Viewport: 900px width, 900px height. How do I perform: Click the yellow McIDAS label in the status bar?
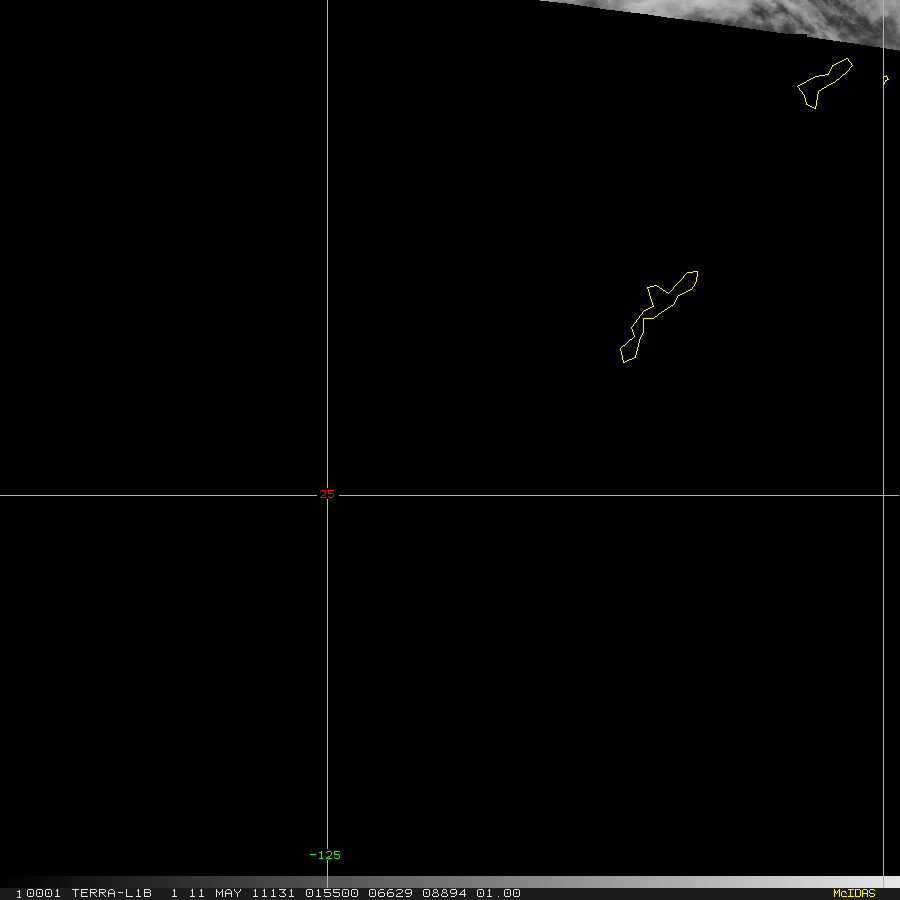pos(854,893)
